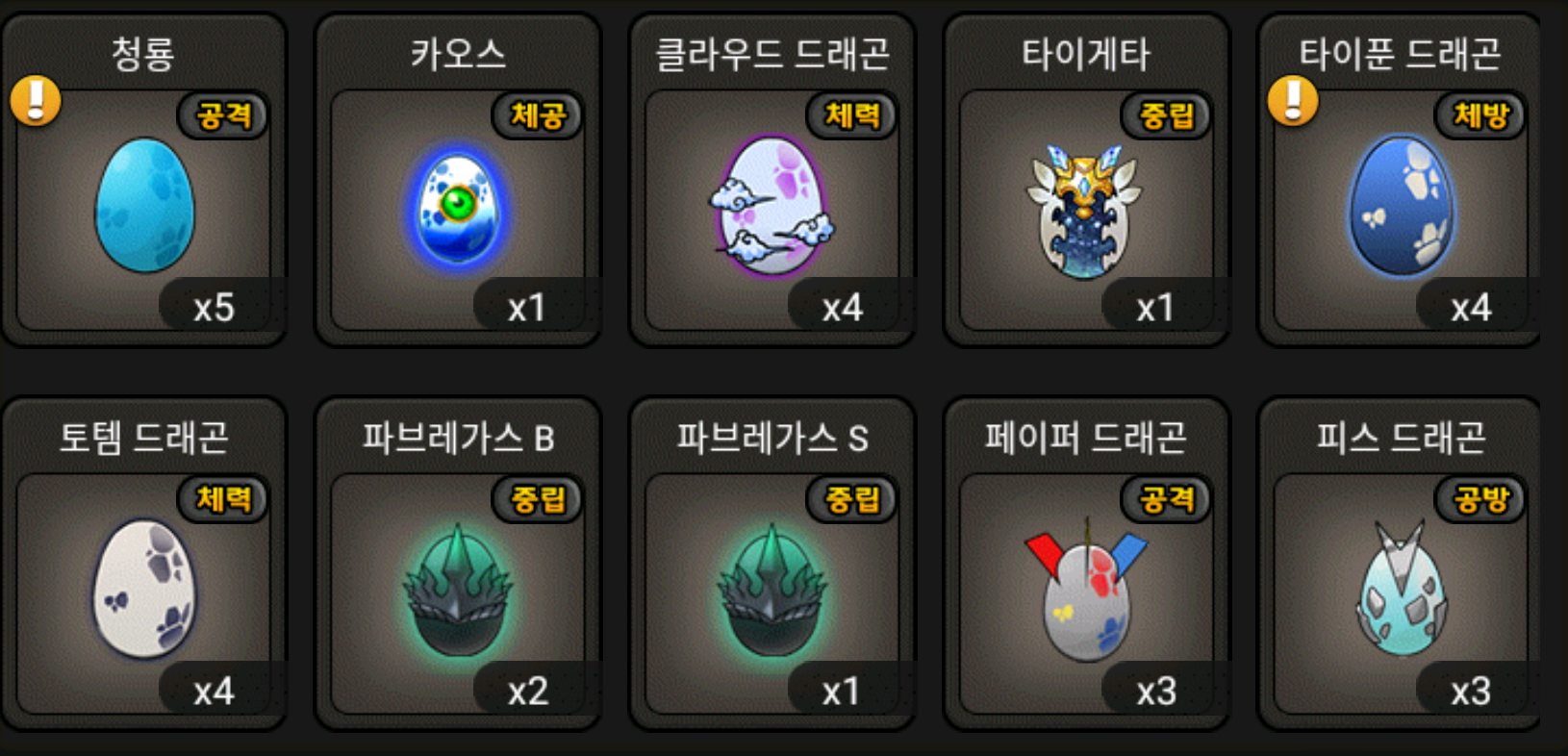Click the alert badge on 타이푼 드래곤 card
Screen dimensions: 1568x756
tap(1293, 101)
